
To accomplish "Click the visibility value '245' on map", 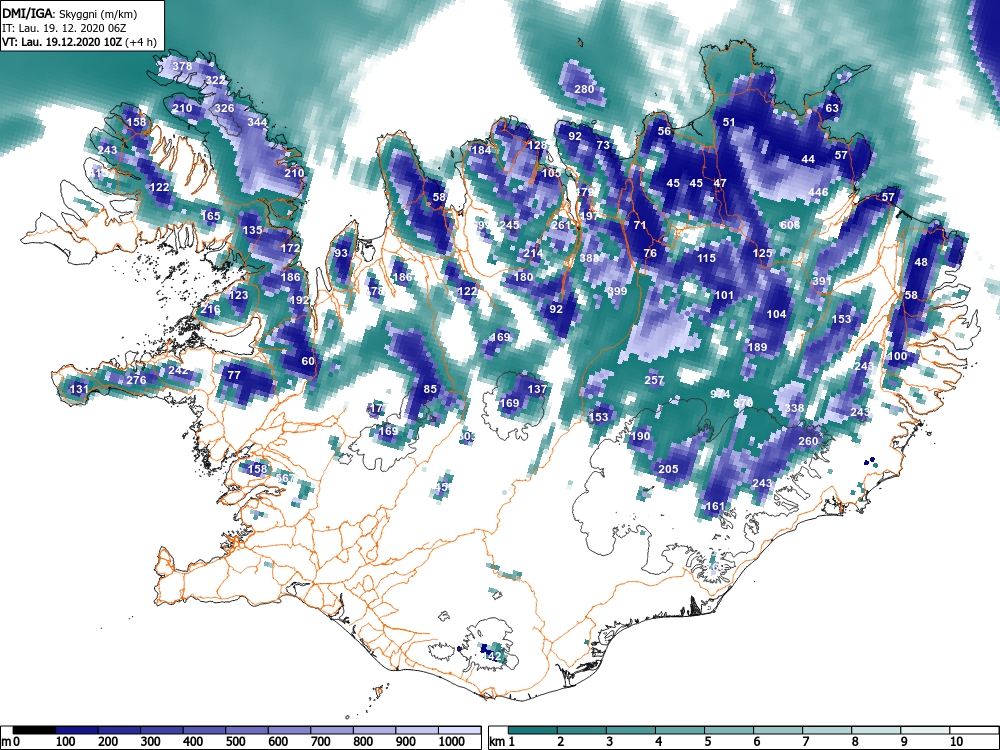I will pyautogui.click(x=510, y=224).
